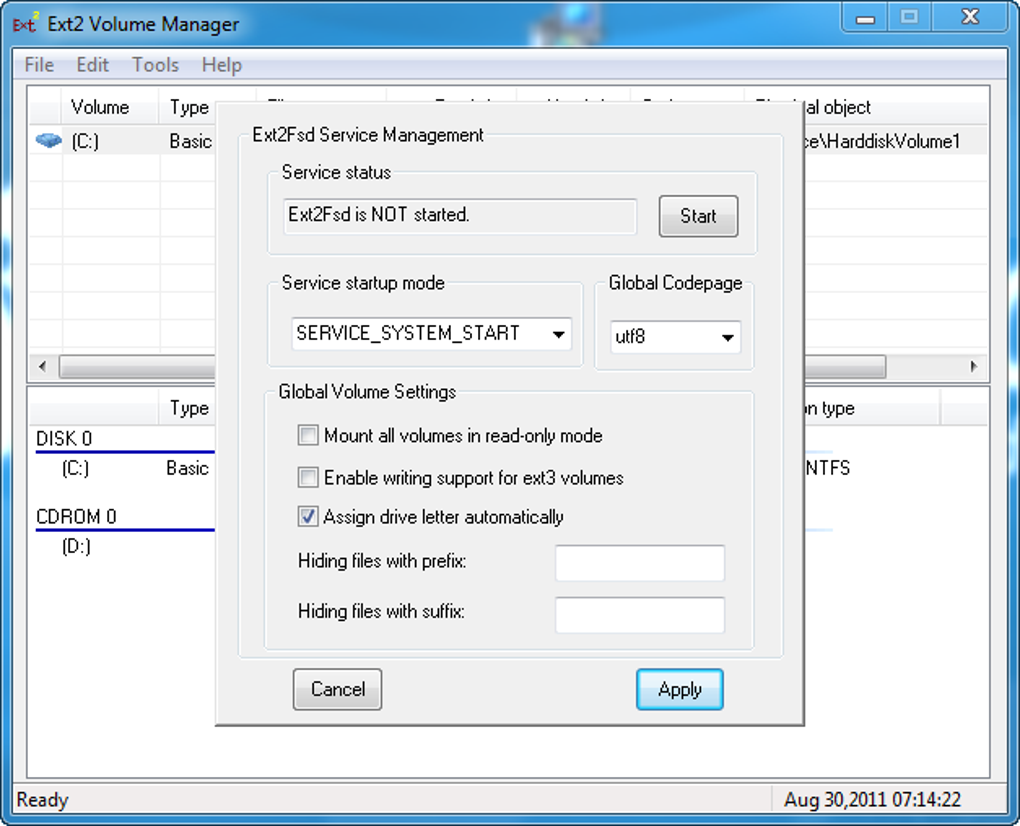The image size is (1020, 826).
Task: Focus the Hiding files with suffix field
Action: tap(639, 615)
